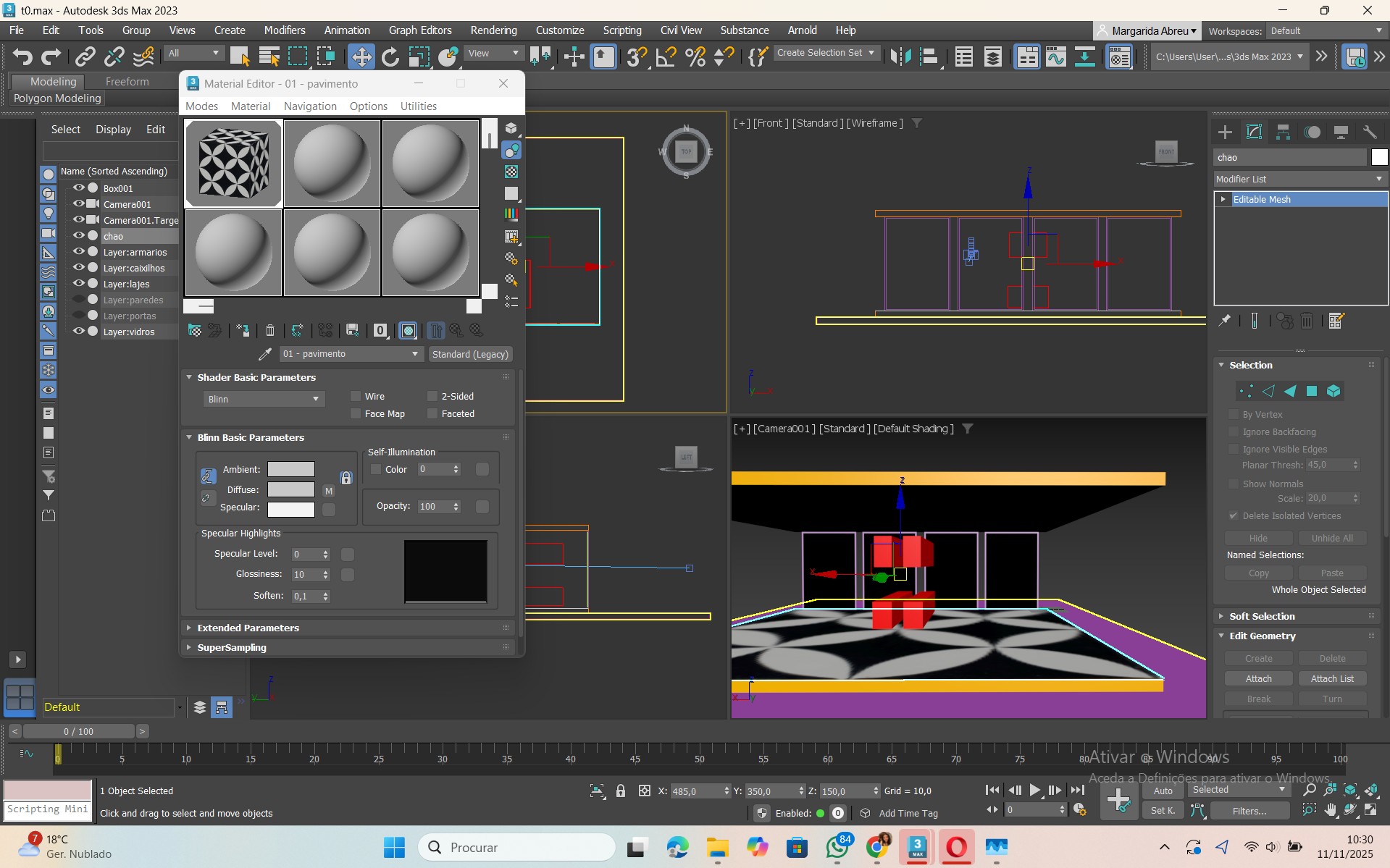
Task: Select Polygon sub-object selection icon
Action: pyautogui.click(x=1312, y=391)
